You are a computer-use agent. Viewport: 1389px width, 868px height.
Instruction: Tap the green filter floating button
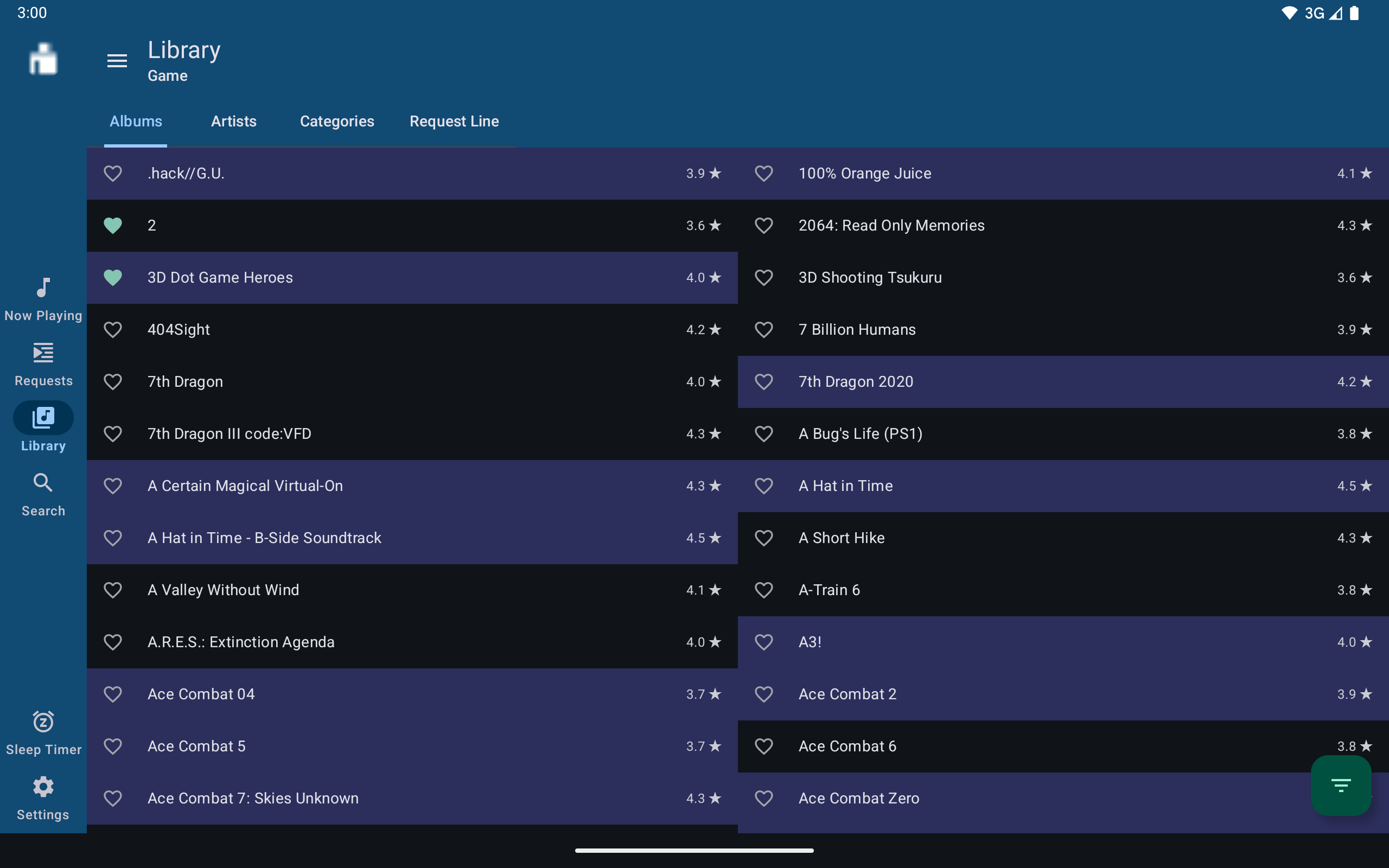[1341, 785]
